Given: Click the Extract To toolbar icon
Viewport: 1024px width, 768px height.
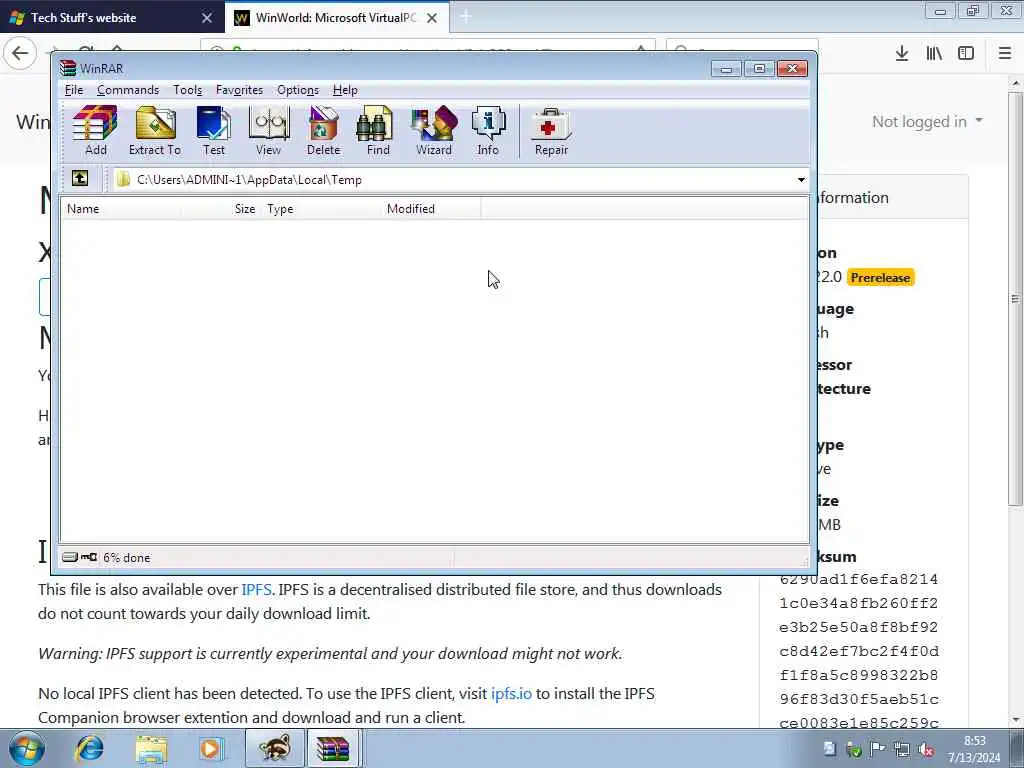Looking at the screenshot, I should tap(155, 131).
